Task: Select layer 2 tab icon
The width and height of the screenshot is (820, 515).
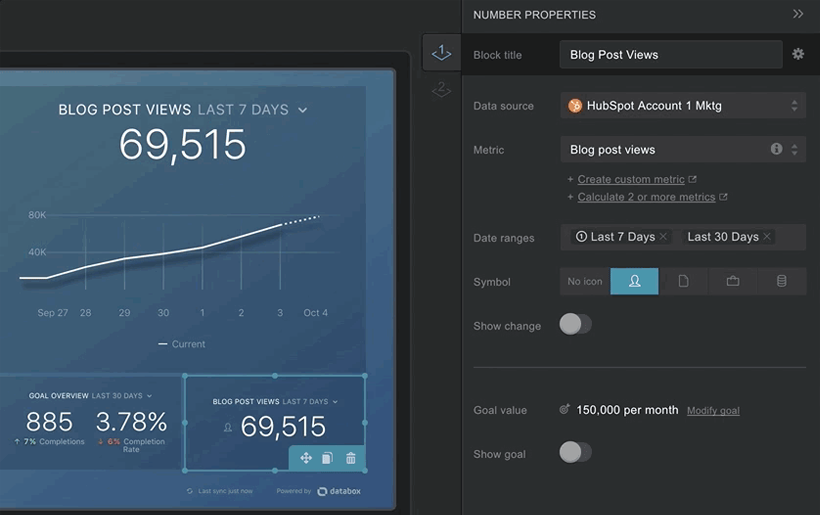Action: 441,89
